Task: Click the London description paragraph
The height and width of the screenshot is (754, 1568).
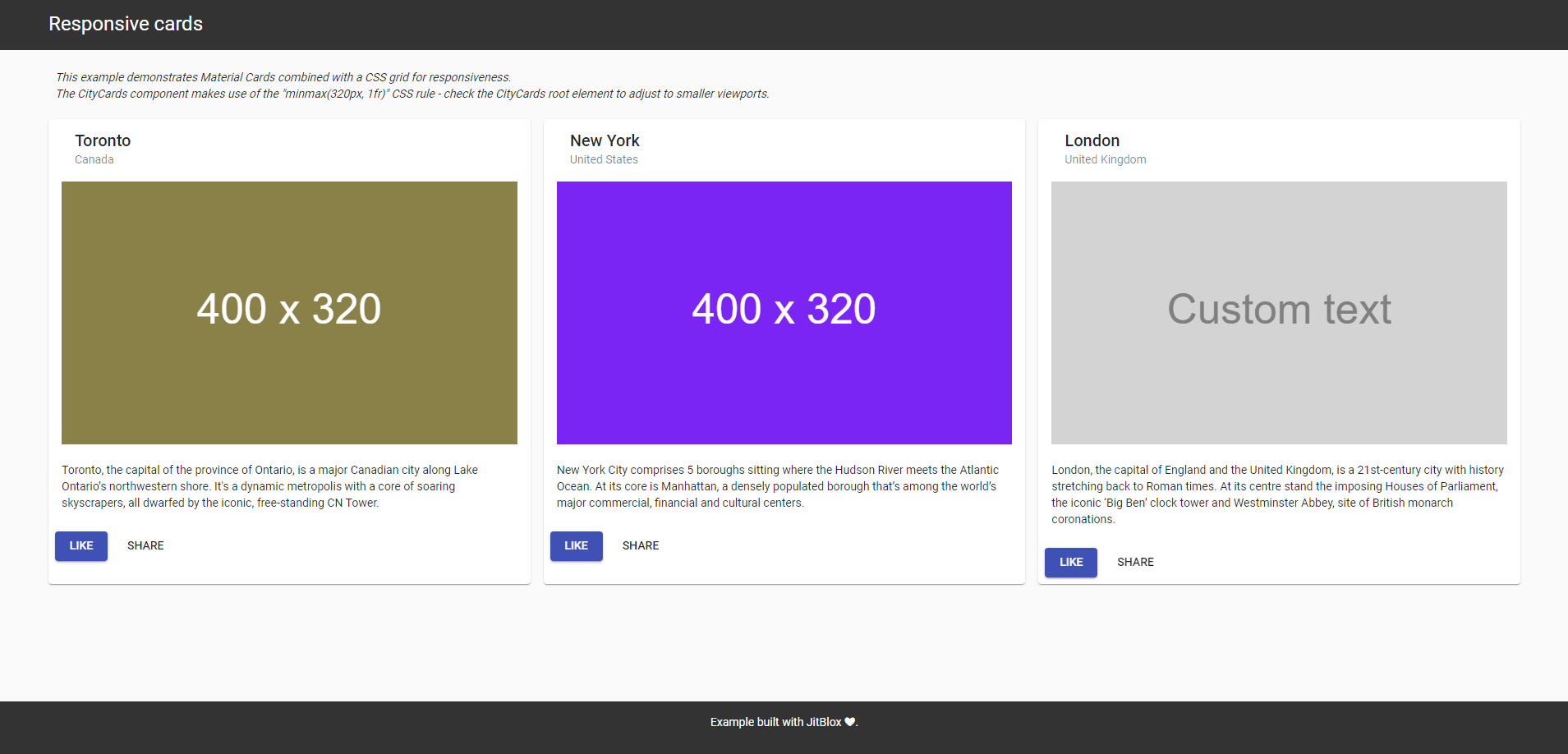Action: tap(1278, 494)
